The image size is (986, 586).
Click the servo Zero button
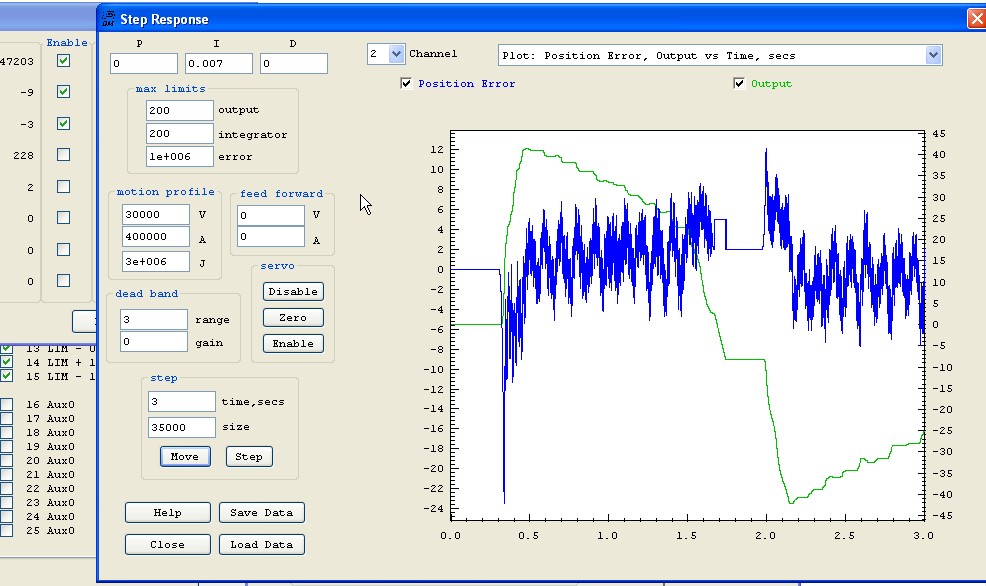click(x=293, y=318)
